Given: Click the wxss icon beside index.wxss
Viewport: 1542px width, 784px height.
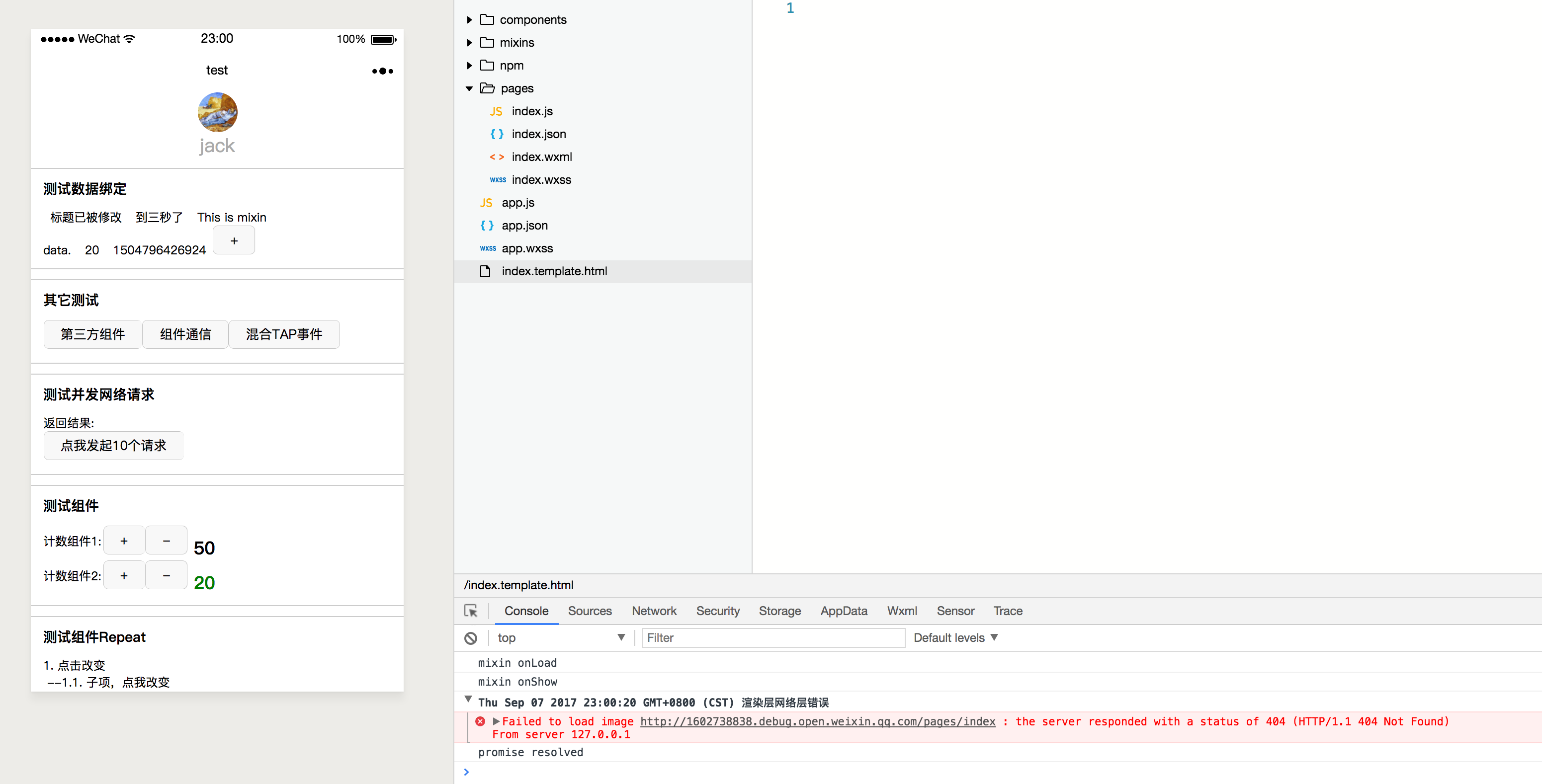Looking at the screenshot, I should (x=498, y=179).
